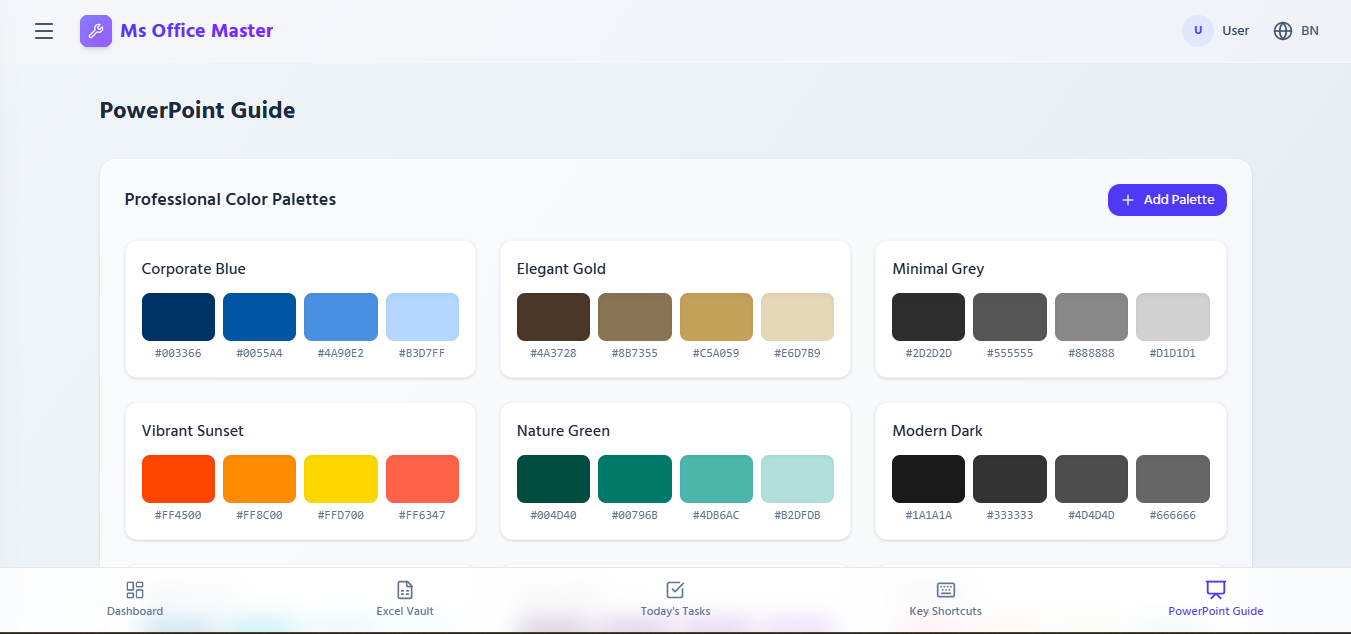Viewport: 1351px width, 634px height.
Task: Click the #C5A059 hex code text
Action: pyautogui.click(x=716, y=353)
